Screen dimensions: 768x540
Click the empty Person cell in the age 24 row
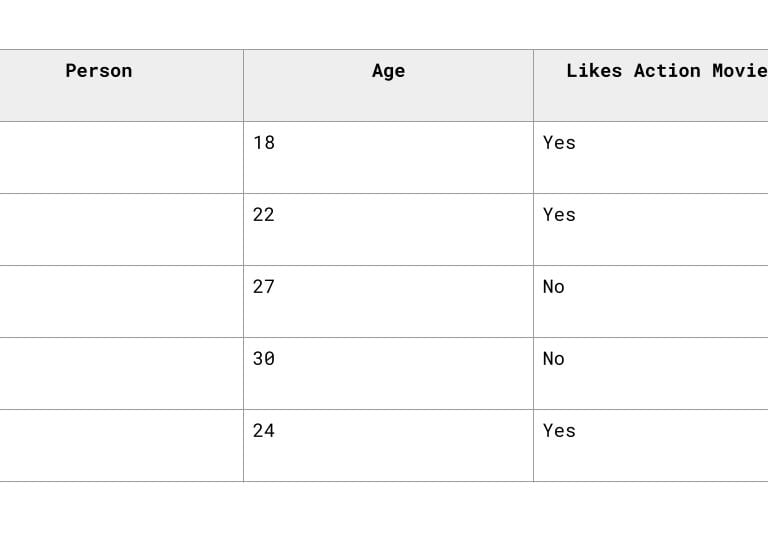(x=120, y=445)
